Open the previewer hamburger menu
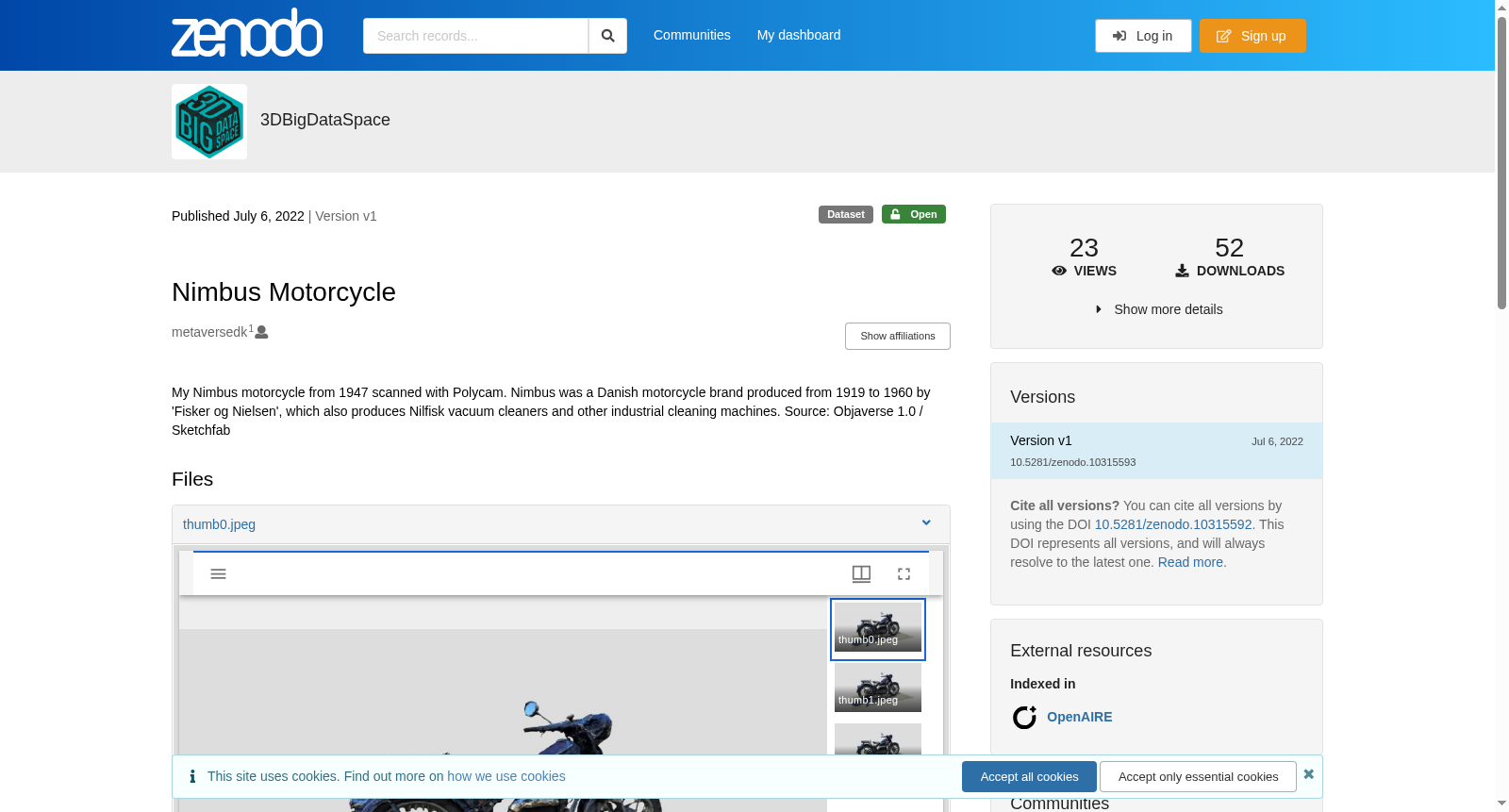This screenshot has width=1509, height=812. point(218,574)
